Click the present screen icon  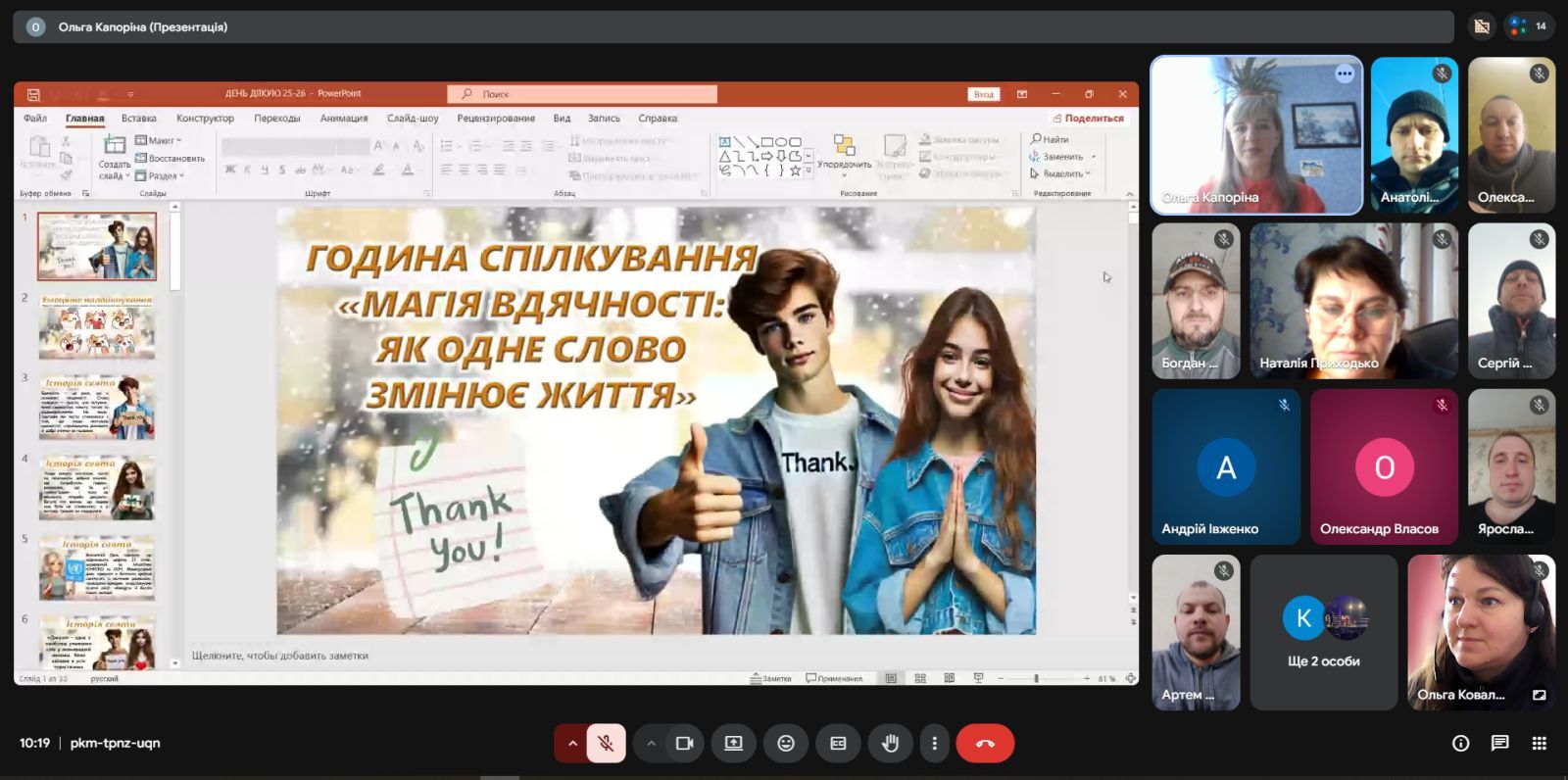click(x=733, y=744)
